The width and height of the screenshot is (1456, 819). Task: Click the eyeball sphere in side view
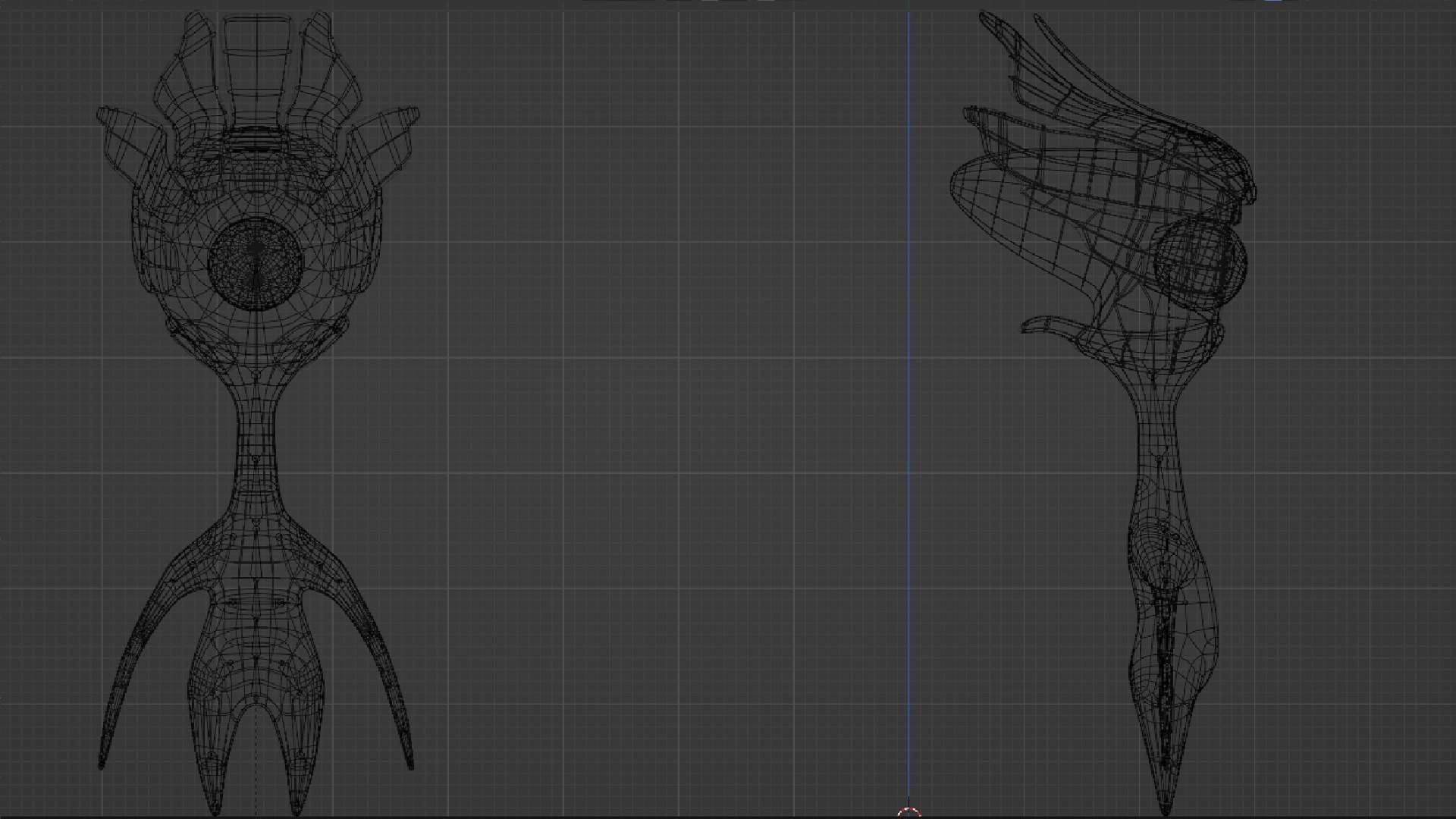tap(1200, 265)
